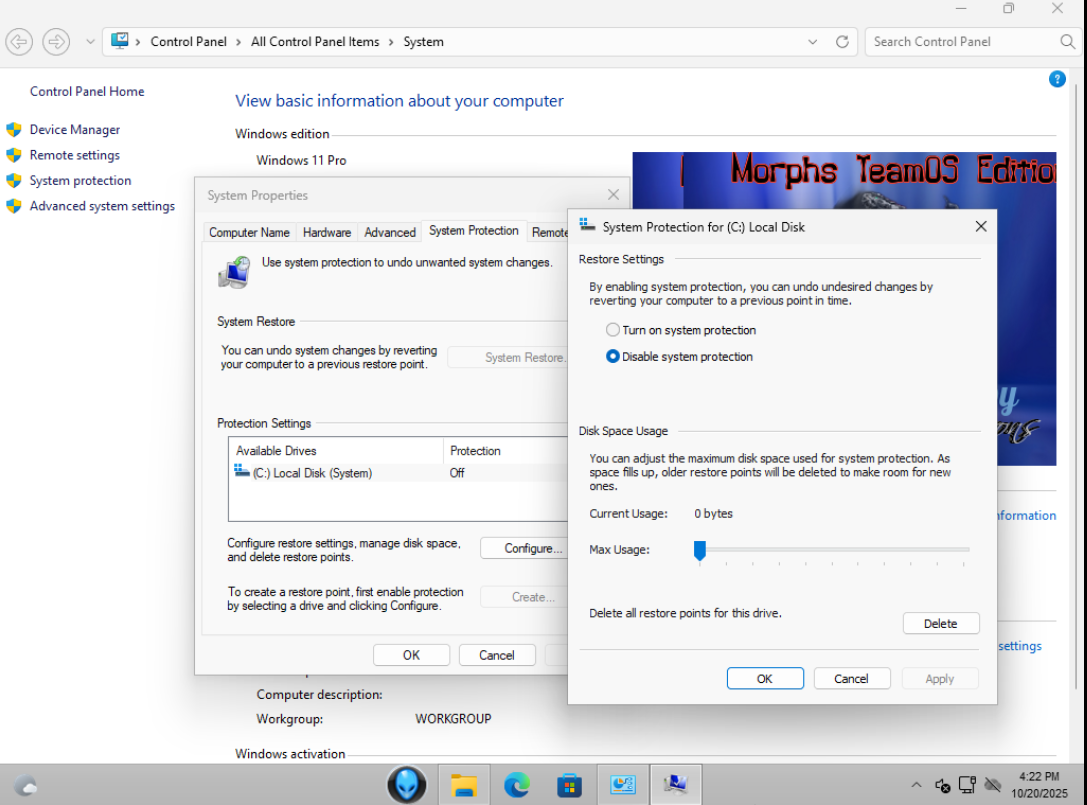Click the weather widget icon on taskbar

tap(26, 786)
